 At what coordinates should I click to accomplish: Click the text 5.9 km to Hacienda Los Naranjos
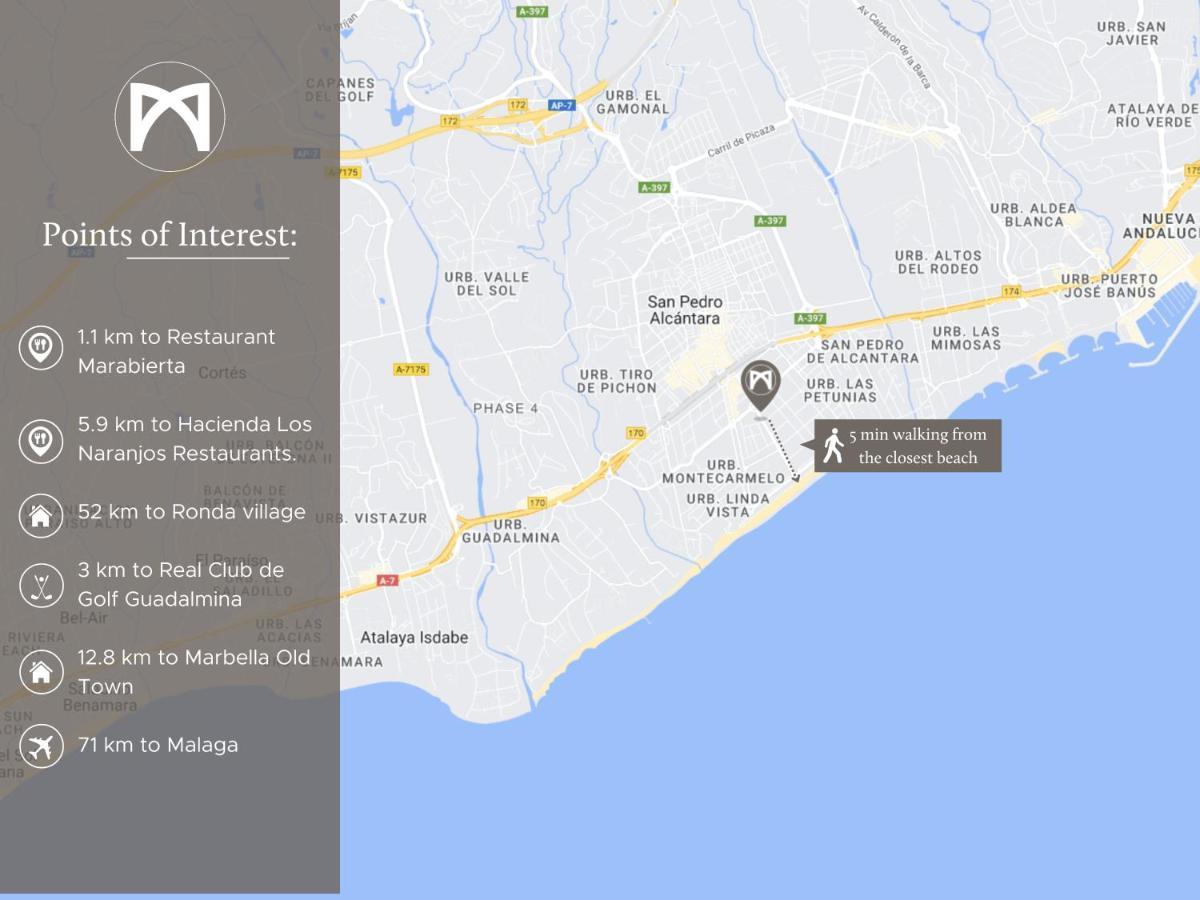click(x=195, y=438)
